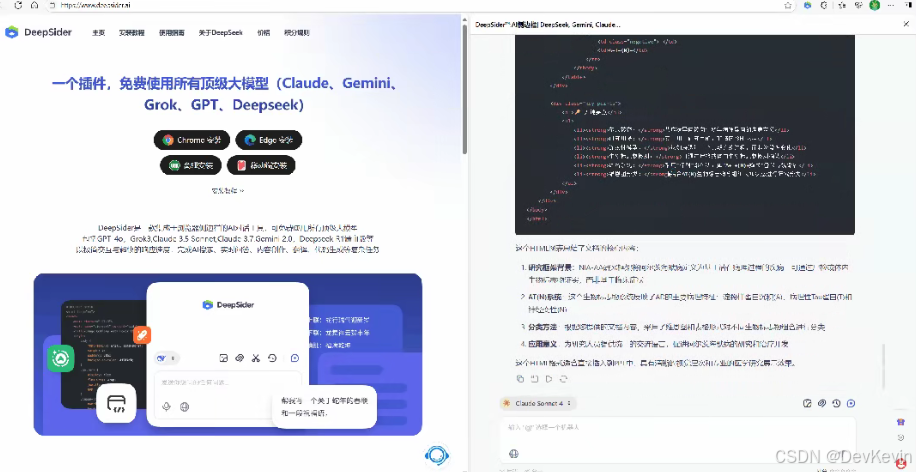916x472 pixels.
Task: Close the DeepSider side panel
Action: click(x=906, y=24)
